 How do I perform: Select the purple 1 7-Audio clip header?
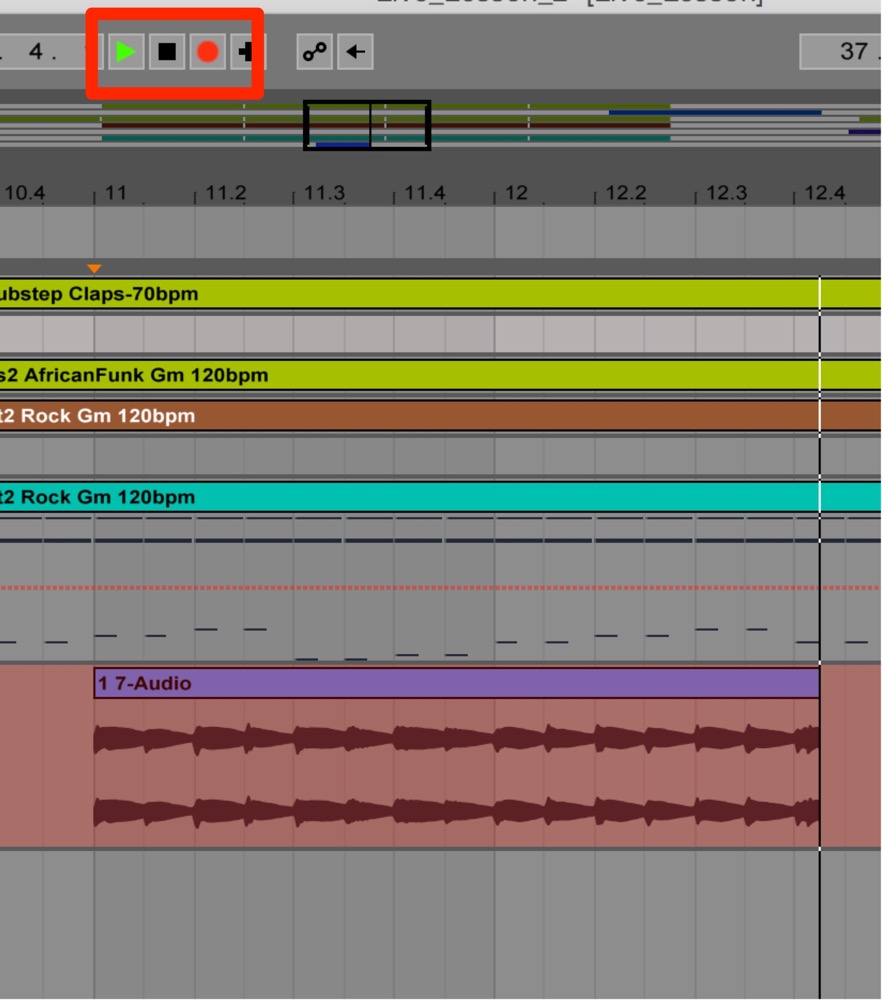[457, 683]
